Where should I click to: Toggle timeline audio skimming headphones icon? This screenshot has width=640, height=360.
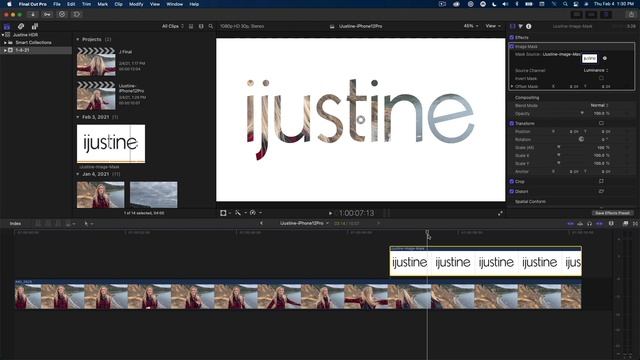(589, 224)
